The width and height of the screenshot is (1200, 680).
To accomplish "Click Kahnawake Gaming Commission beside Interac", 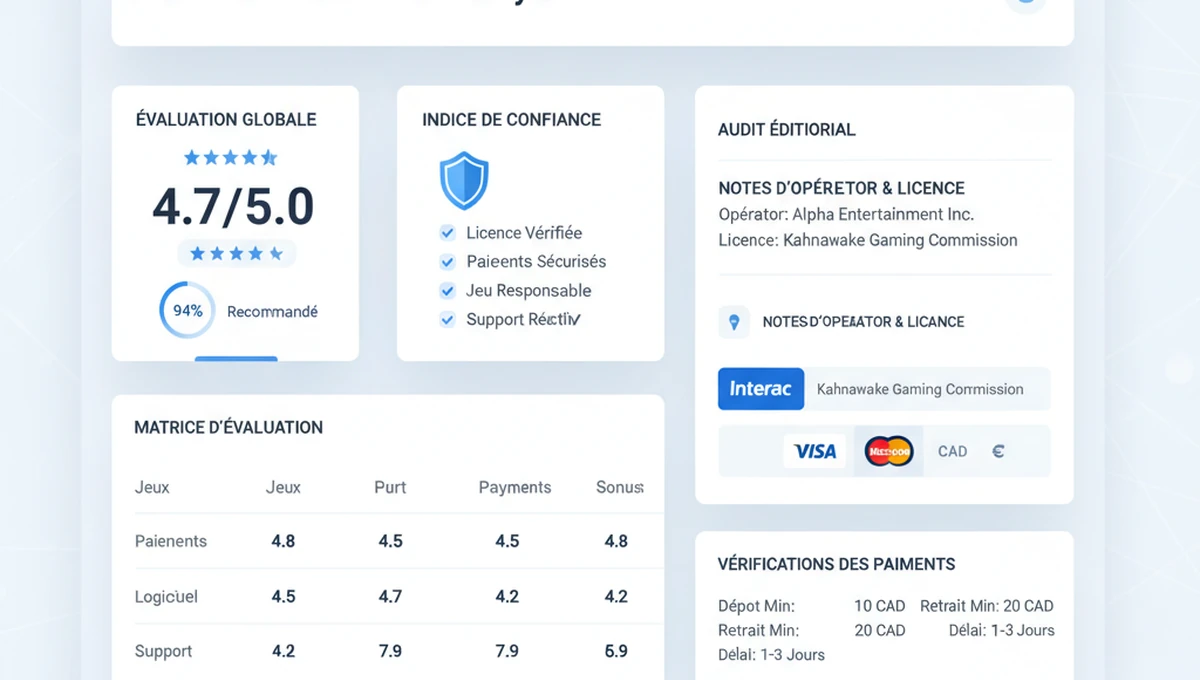I will point(920,389).
